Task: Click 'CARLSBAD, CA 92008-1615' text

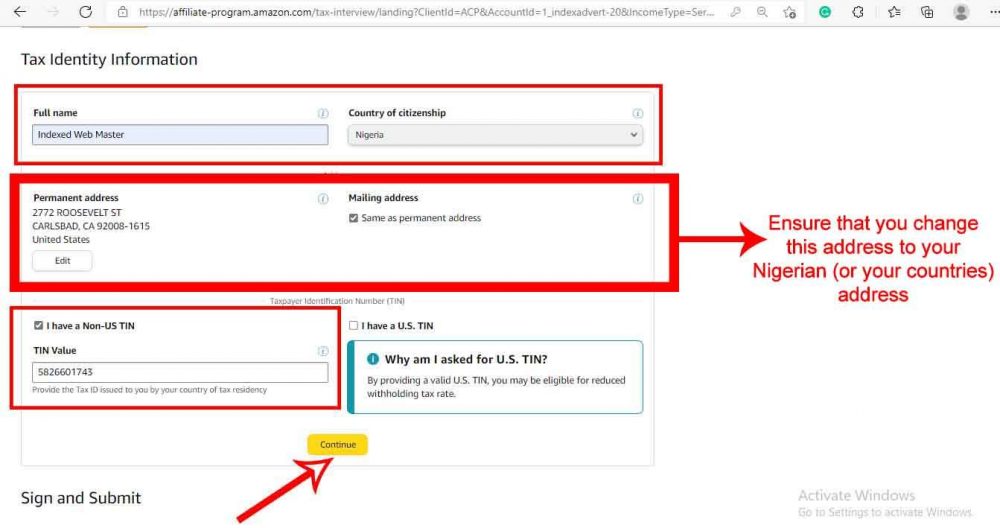Action: pyautogui.click(x=91, y=226)
